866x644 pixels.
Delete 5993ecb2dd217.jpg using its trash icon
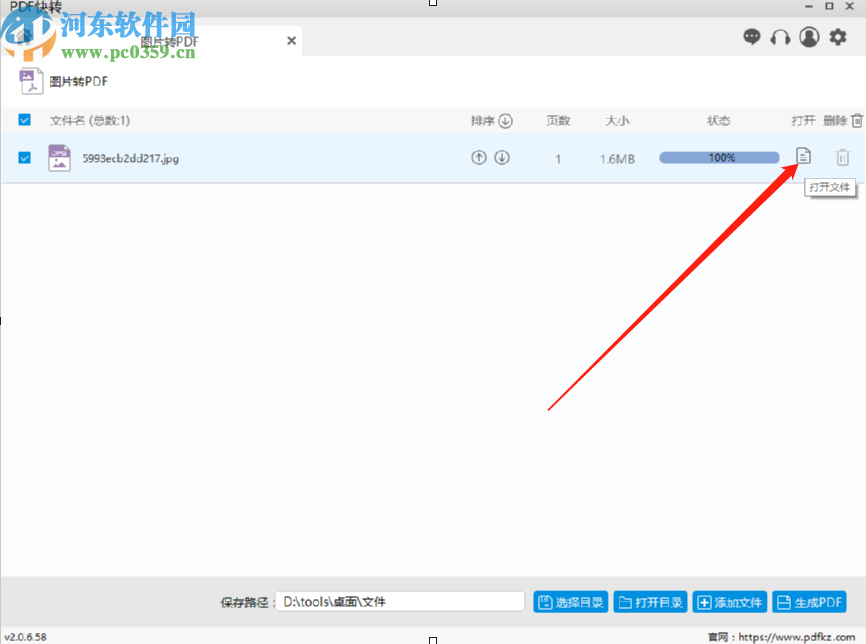click(x=842, y=157)
